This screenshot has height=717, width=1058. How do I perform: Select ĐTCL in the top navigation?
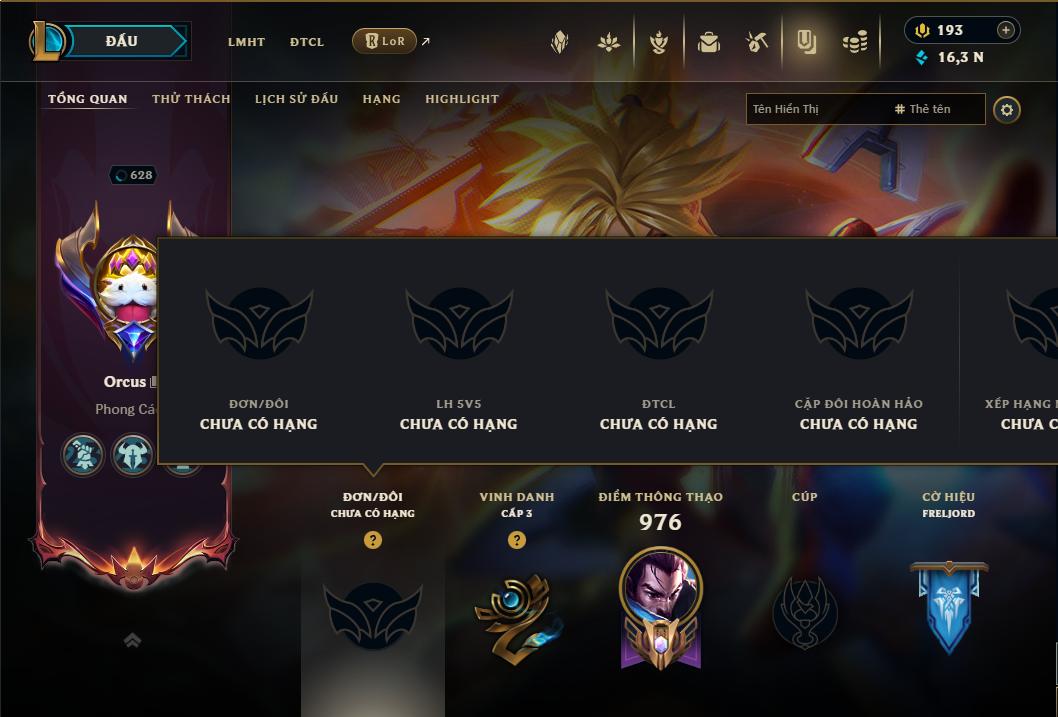[x=307, y=42]
